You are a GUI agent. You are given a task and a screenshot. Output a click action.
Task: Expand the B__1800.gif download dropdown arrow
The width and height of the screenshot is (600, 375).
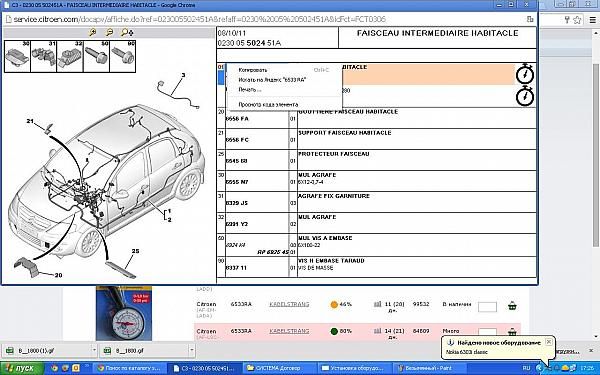point(192,350)
